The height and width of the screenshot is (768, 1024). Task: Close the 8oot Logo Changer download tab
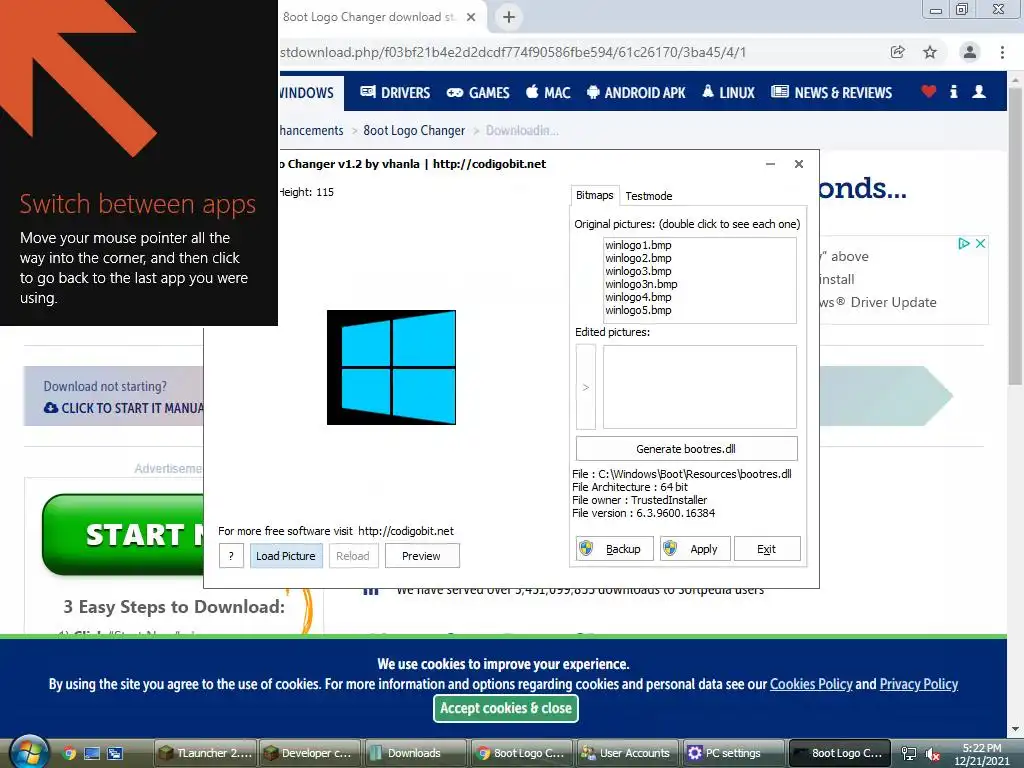(471, 17)
